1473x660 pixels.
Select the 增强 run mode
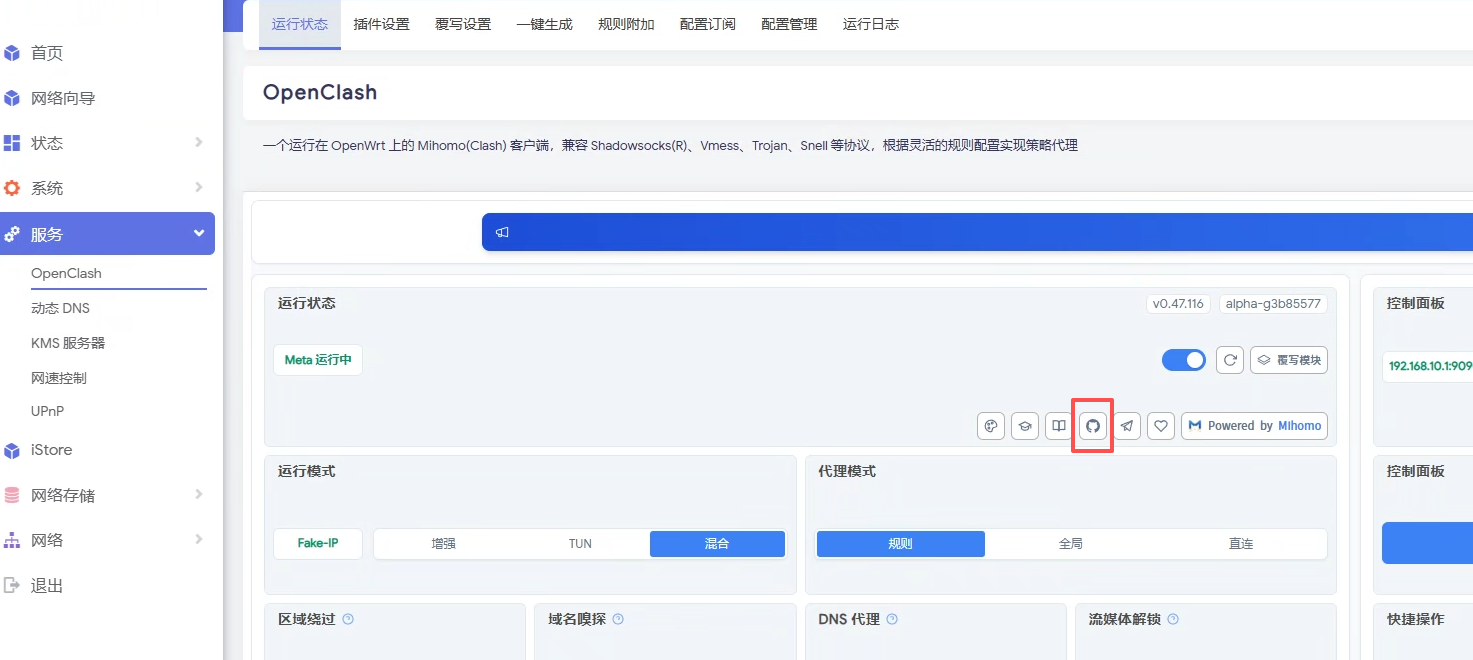tap(443, 544)
